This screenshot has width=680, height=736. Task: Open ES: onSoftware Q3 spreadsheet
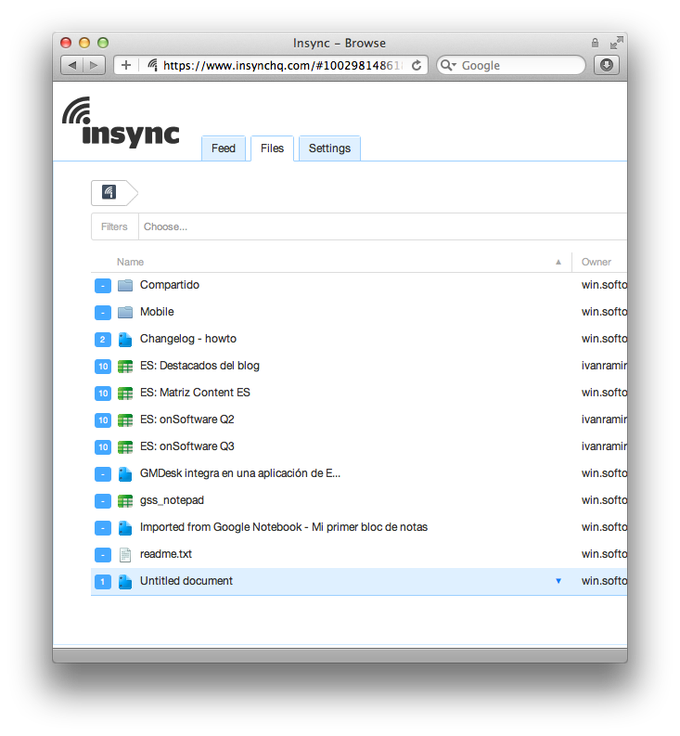187,446
